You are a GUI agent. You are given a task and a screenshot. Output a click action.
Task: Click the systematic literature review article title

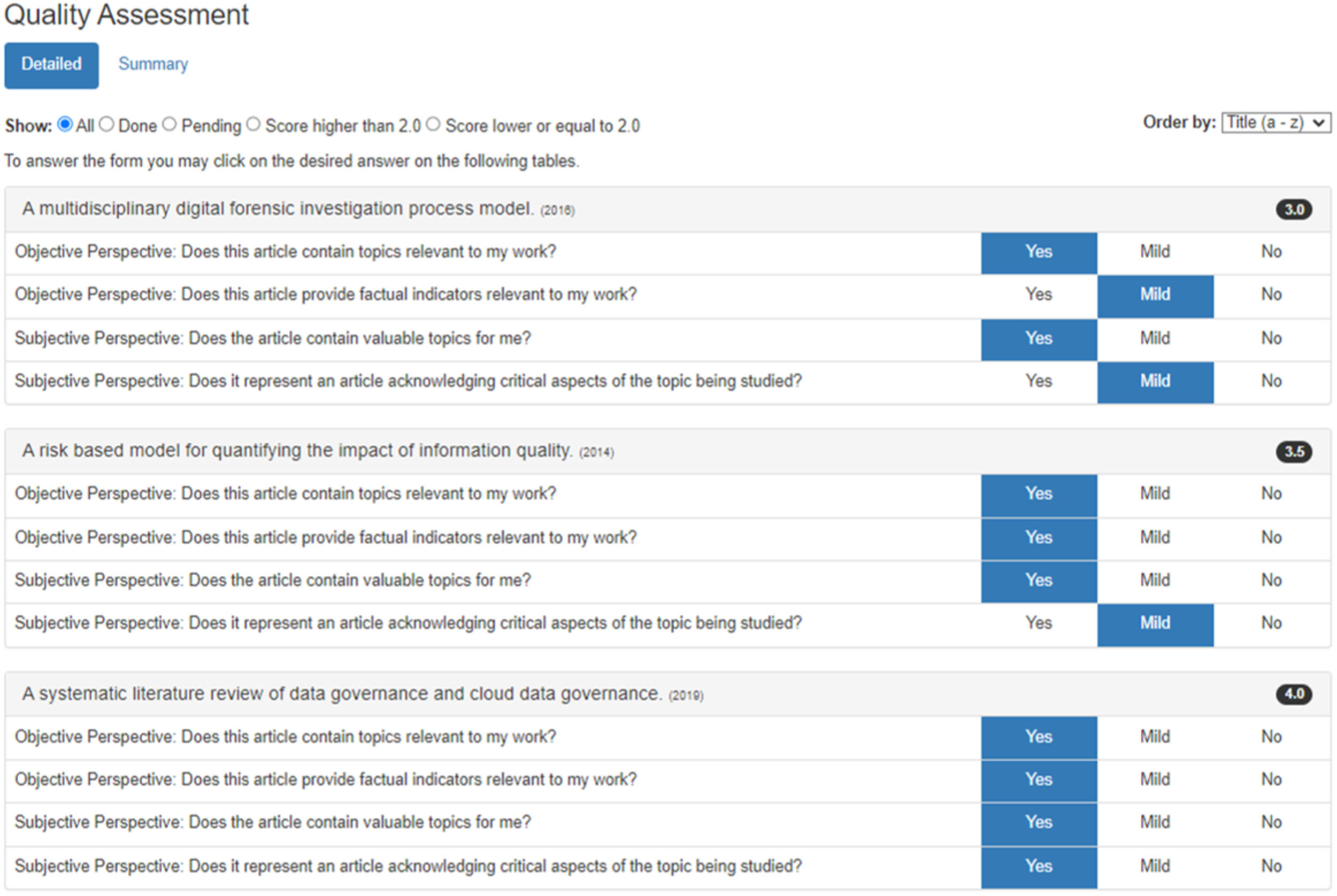pyautogui.click(x=342, y=694)
